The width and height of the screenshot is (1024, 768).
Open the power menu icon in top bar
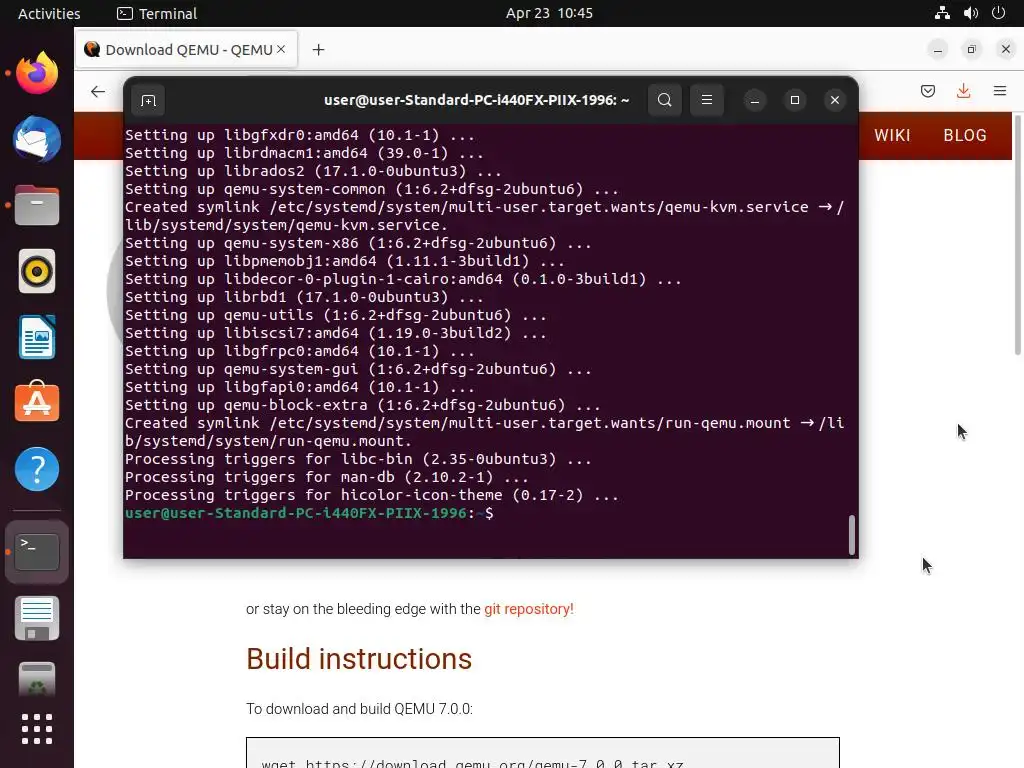pyautogui.click(x=999, y=13)
